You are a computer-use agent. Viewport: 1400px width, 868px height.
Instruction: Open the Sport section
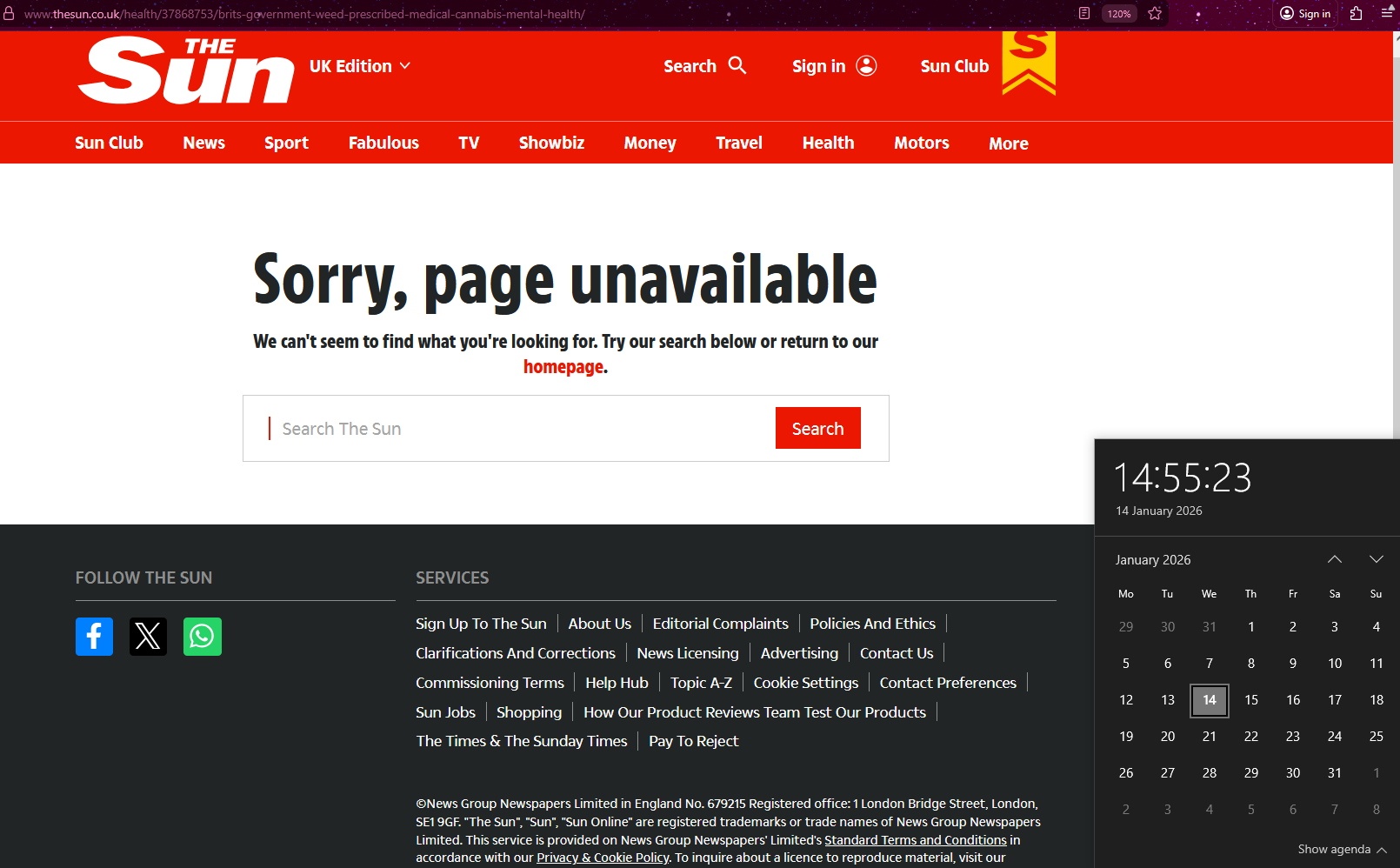286,143
